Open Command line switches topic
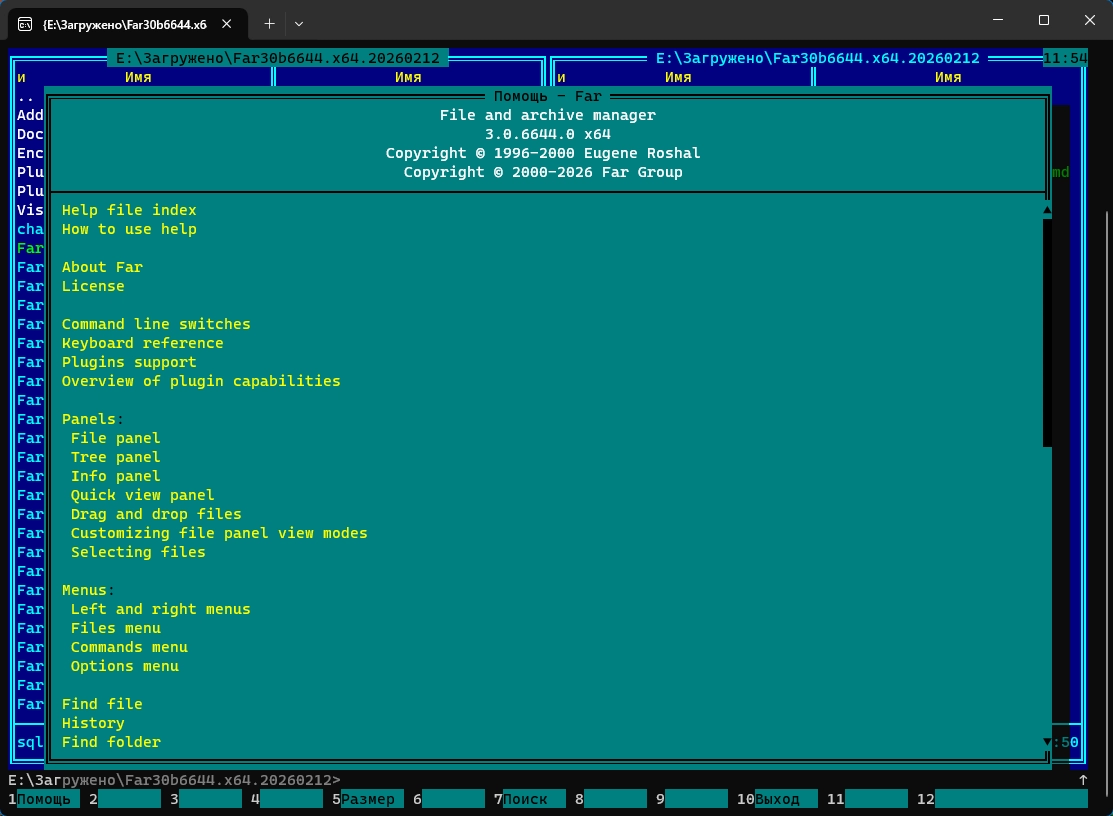1113x816 pixels. point(156,324)
